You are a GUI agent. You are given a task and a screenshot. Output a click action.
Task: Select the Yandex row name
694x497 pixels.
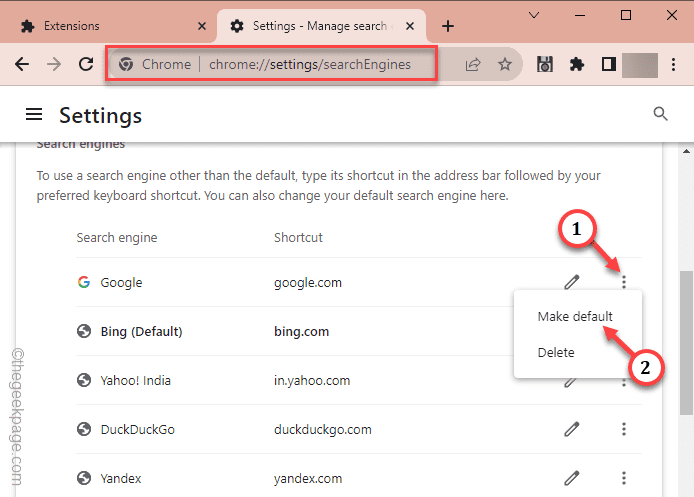[120, 478]
